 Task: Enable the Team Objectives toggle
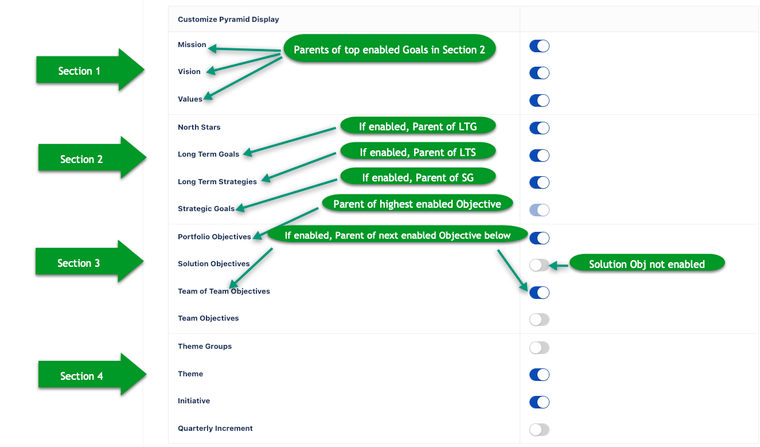point(539,320)
